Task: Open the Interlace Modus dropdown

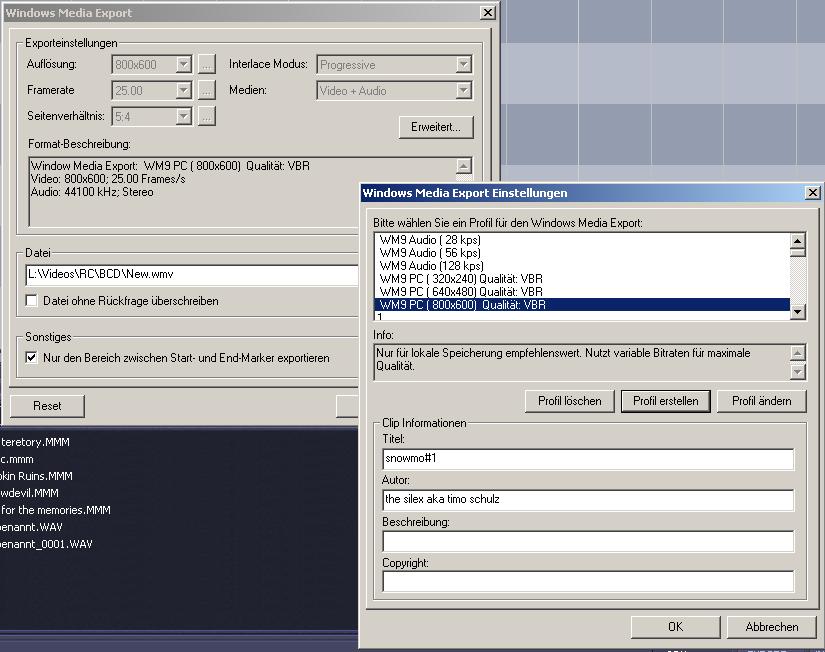Action: (x=463, y=65)
